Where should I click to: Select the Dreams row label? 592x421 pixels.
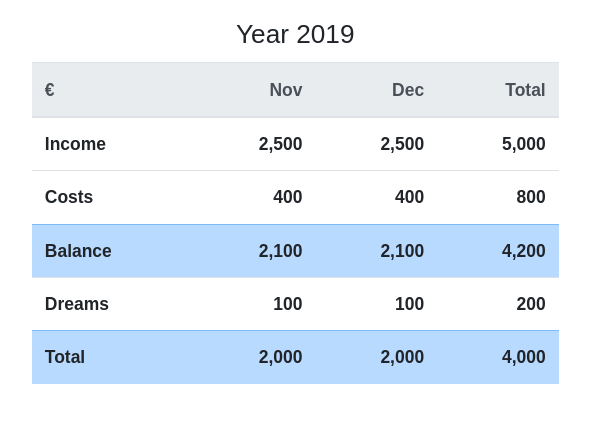click(77, 304)
